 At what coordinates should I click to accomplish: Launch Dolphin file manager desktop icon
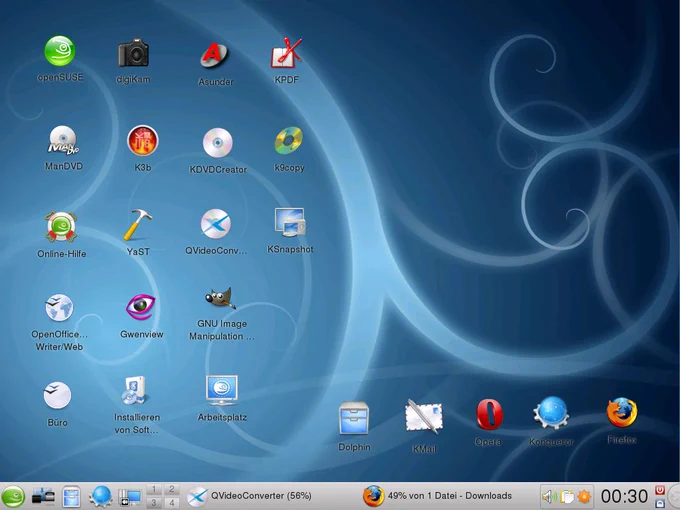click(354, 418)
